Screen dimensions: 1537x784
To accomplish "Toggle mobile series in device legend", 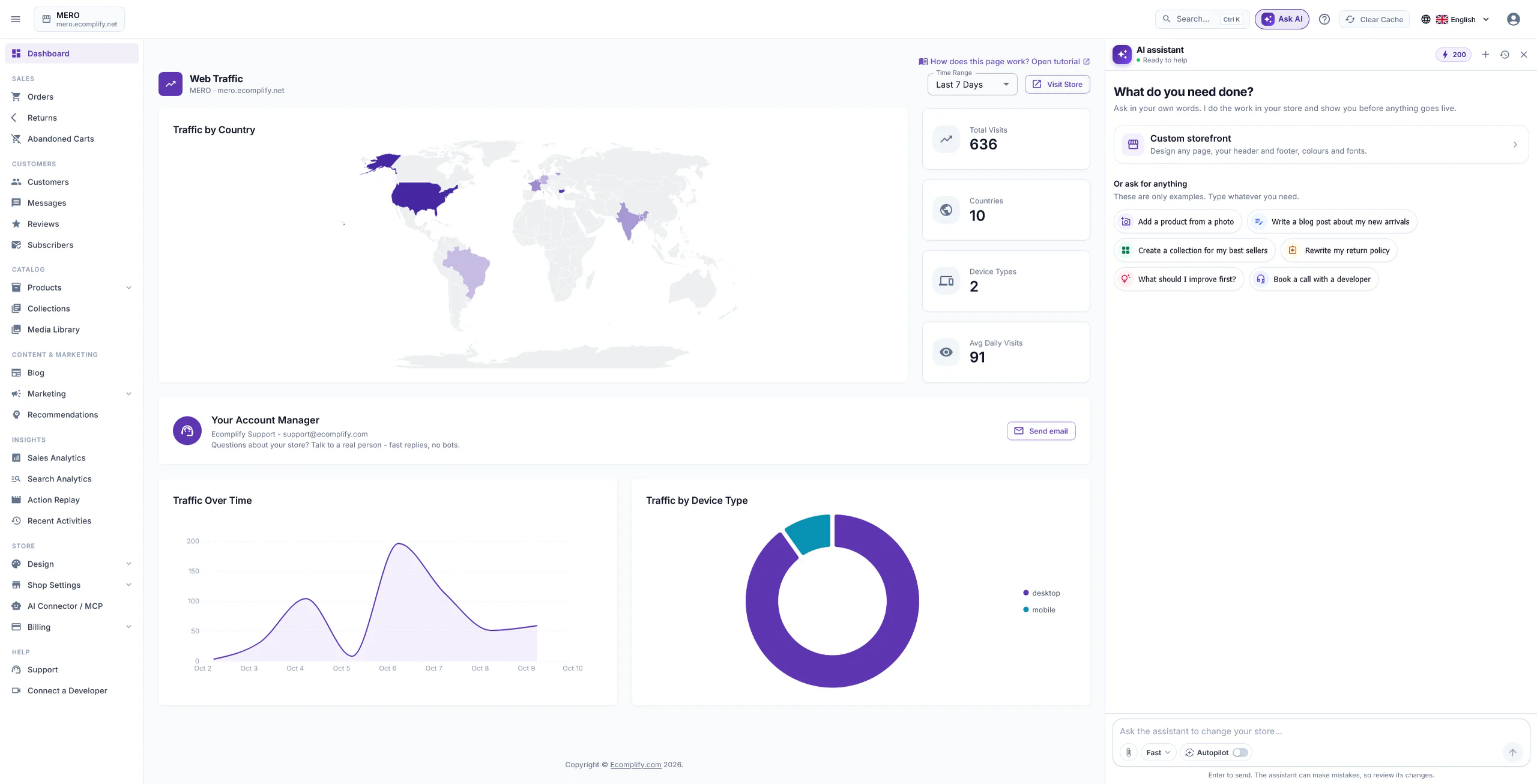I will pos(1039,609).
